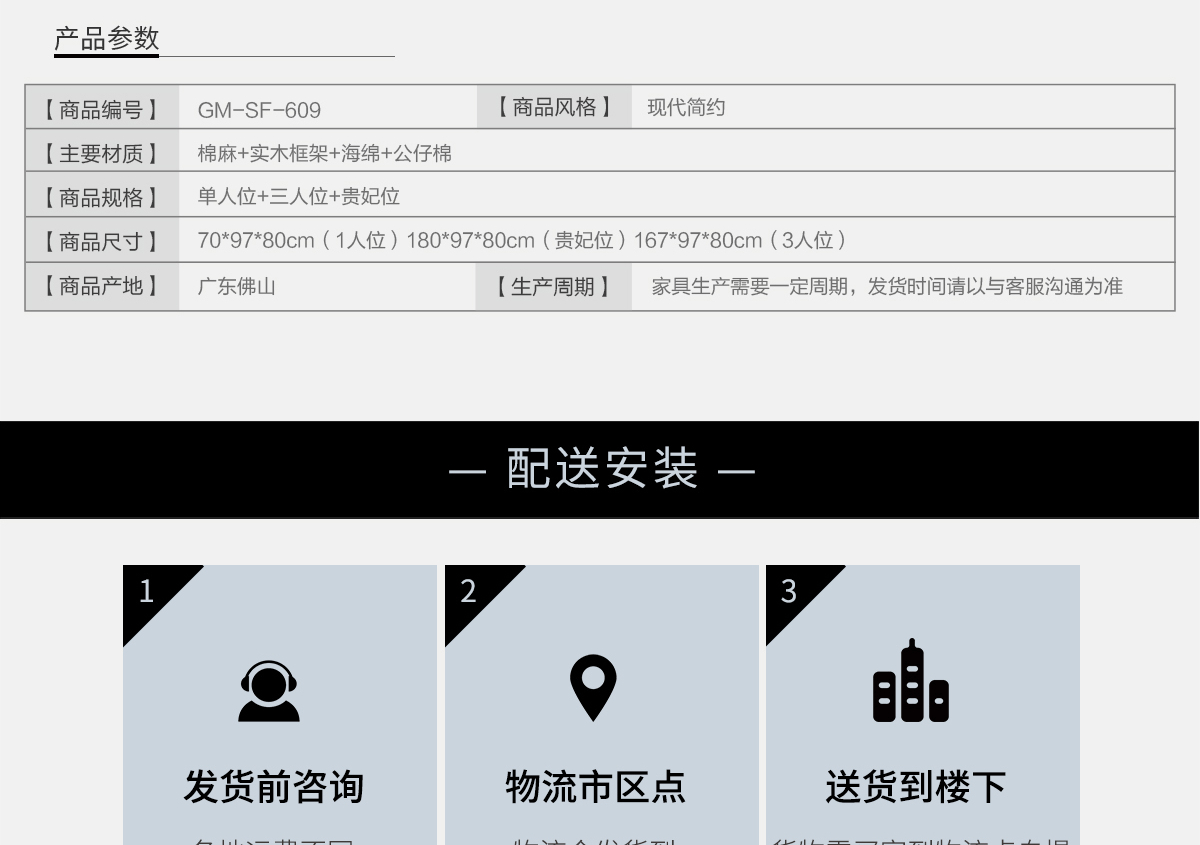The image size is (1200, 845).
Task: Click the city buildings icon
Action: point(911,682)
